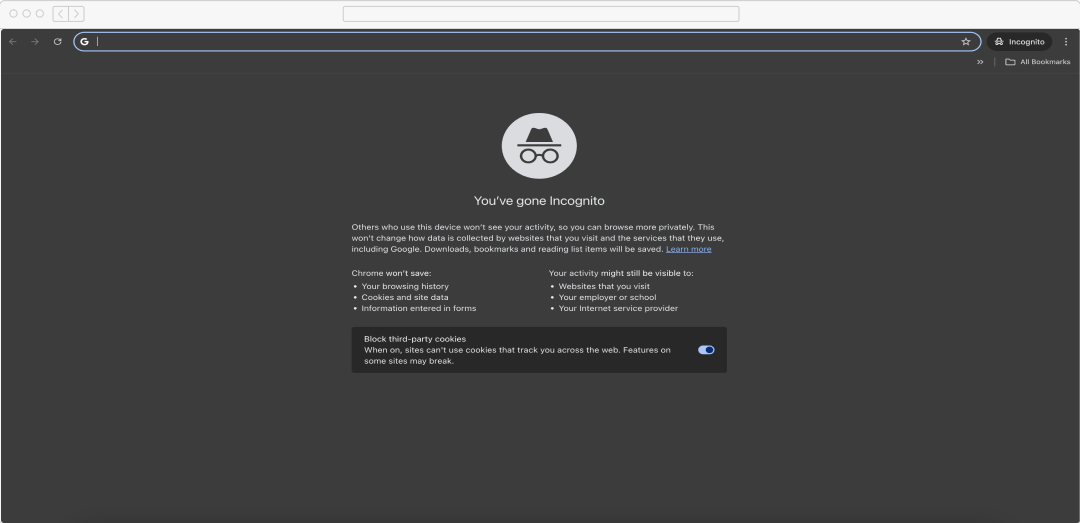The height and width of the screenshot is (523, 1080).
Task: Click the browser back arrow button
Action: [x=12, y=41]
